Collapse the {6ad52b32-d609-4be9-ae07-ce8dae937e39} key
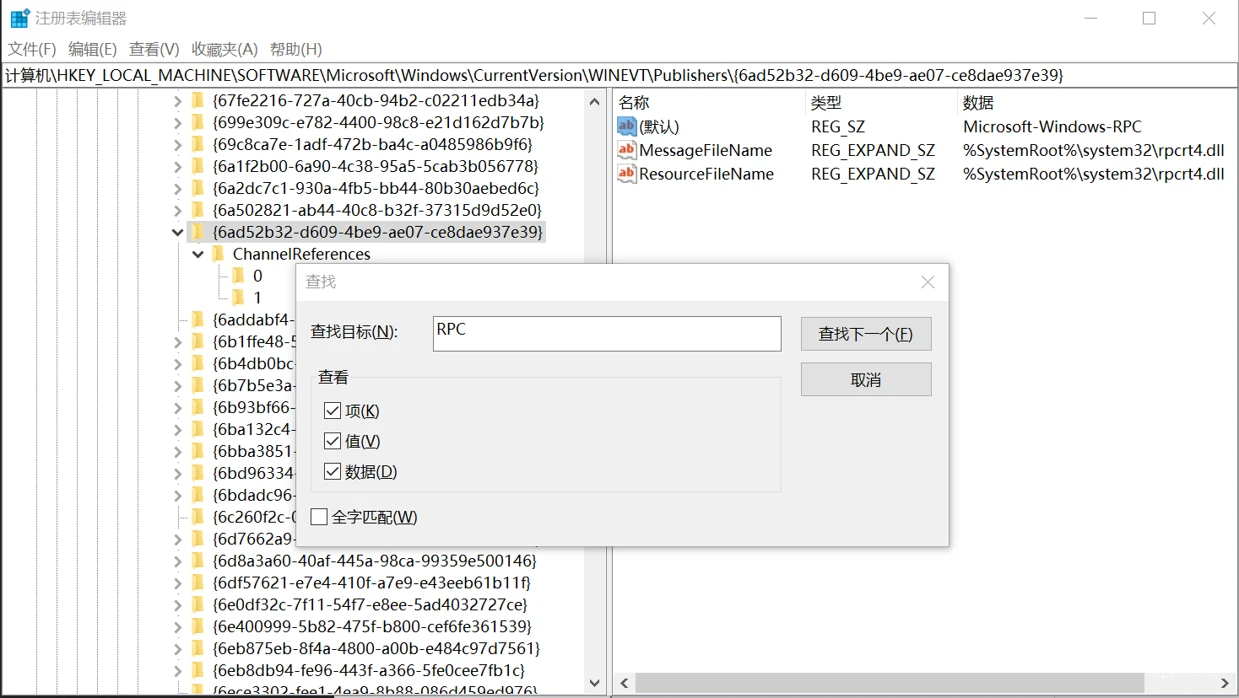Screen dimensions: 1239x698 (178, 232)
